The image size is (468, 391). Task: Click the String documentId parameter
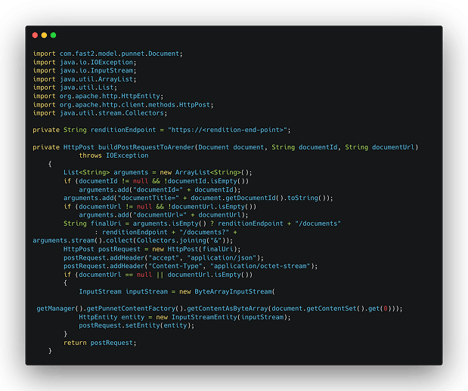pos(304,147)
